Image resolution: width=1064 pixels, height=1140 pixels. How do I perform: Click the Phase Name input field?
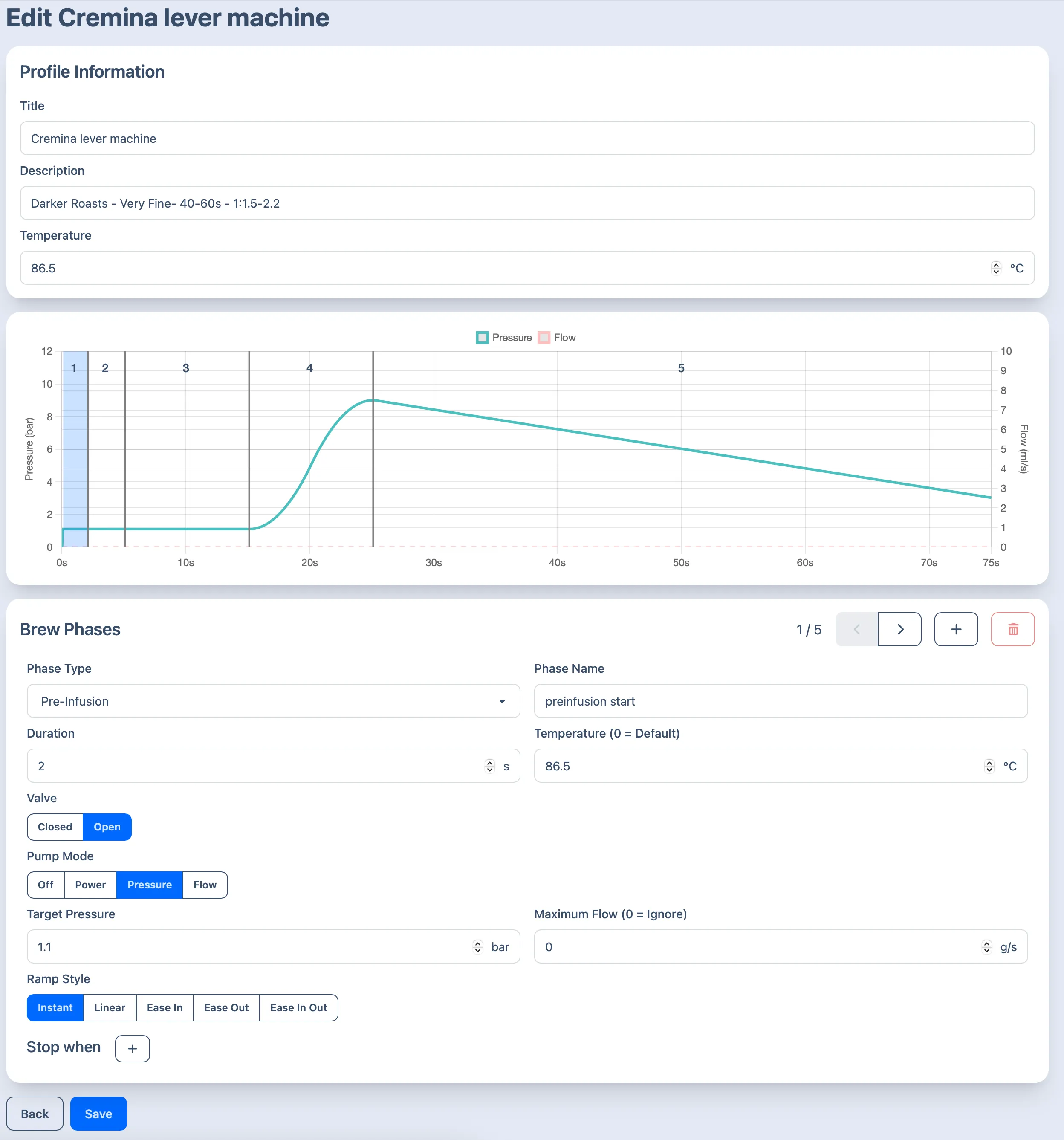[780, 701]
